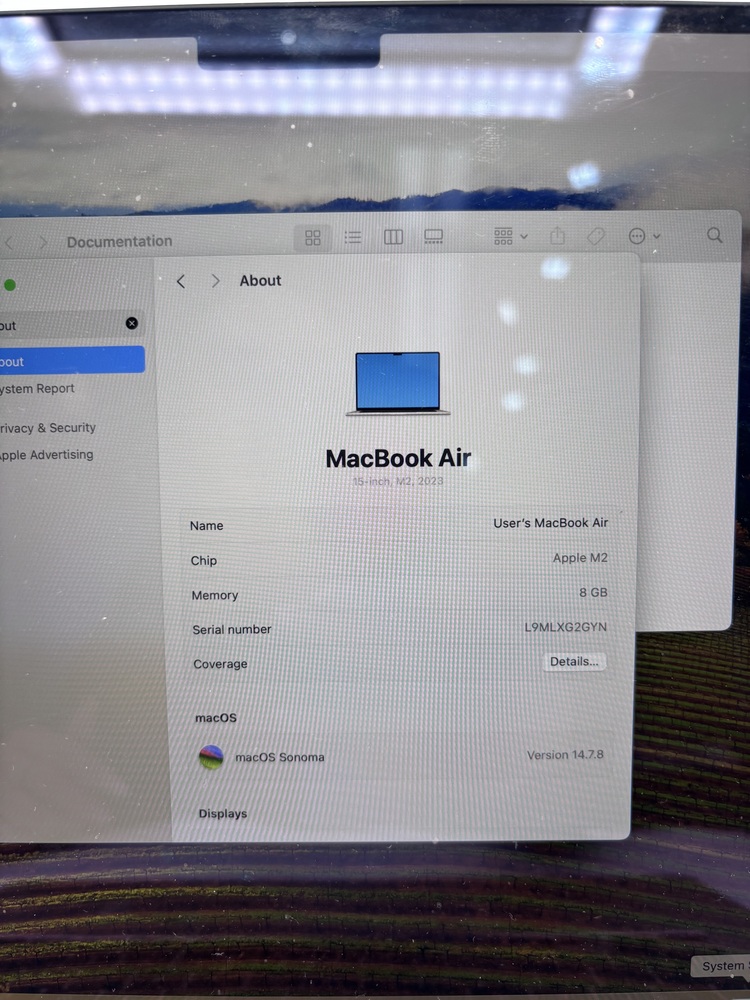Switch Finder to icon view
Image resolution: width=750 pixels, height=1000 pixels.
tap(313, 237)
